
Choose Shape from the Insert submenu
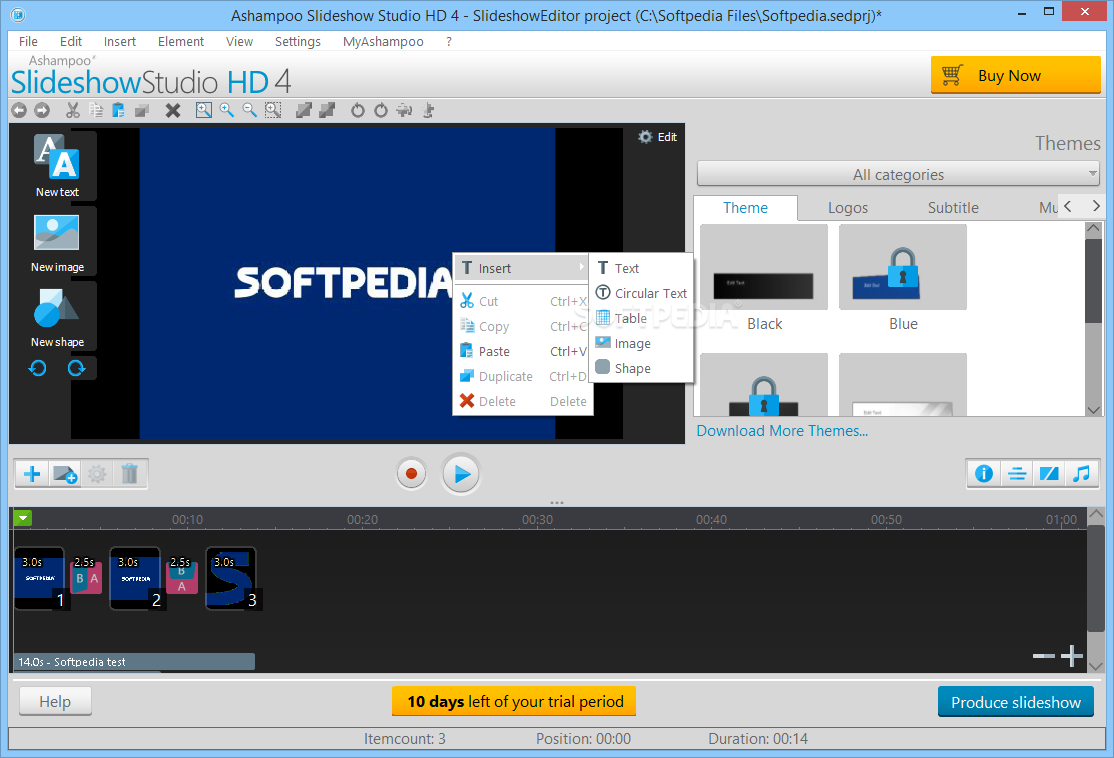click(x=641, y=368)
